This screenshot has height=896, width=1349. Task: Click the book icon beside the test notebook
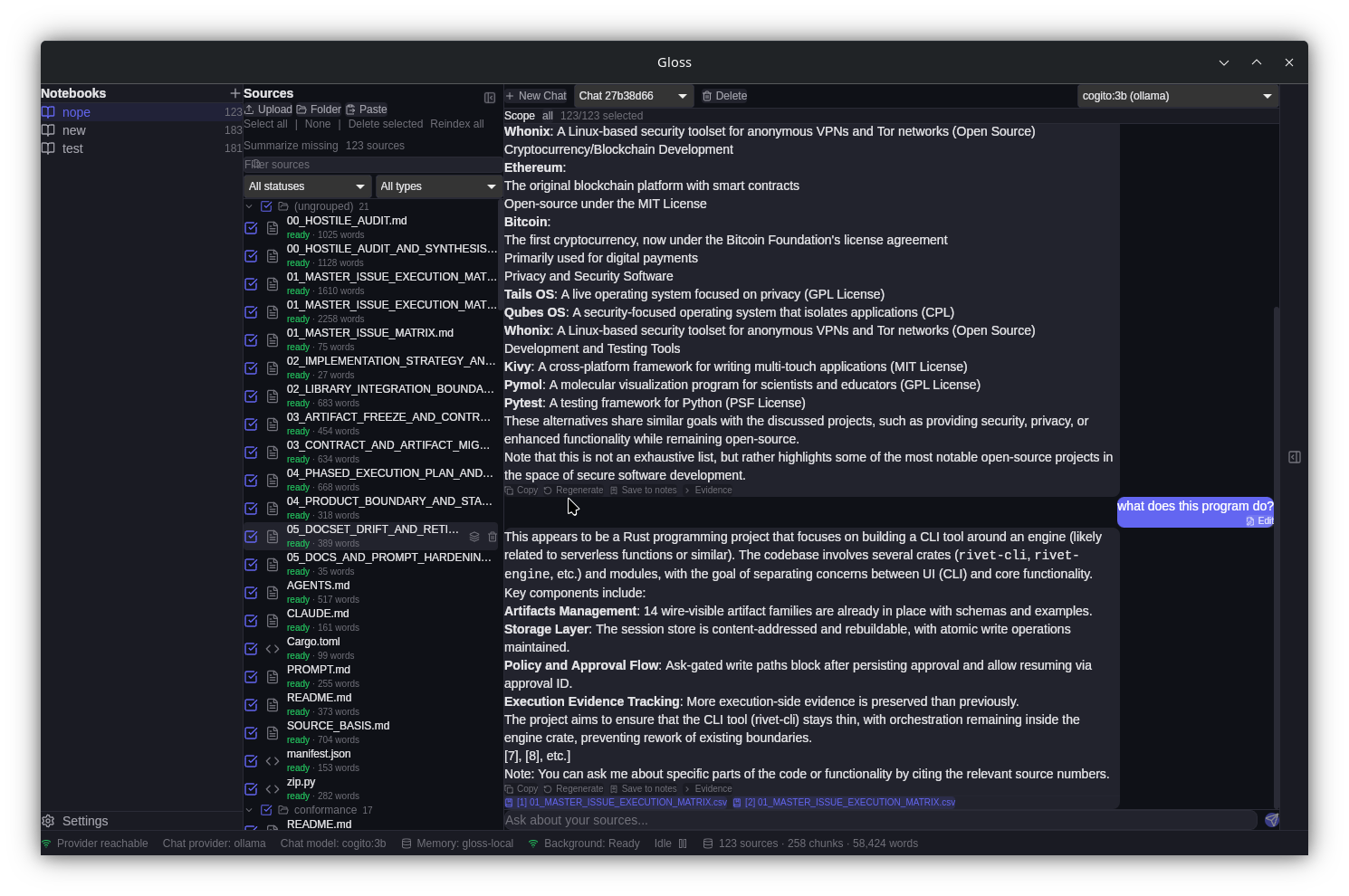point(48,148)
